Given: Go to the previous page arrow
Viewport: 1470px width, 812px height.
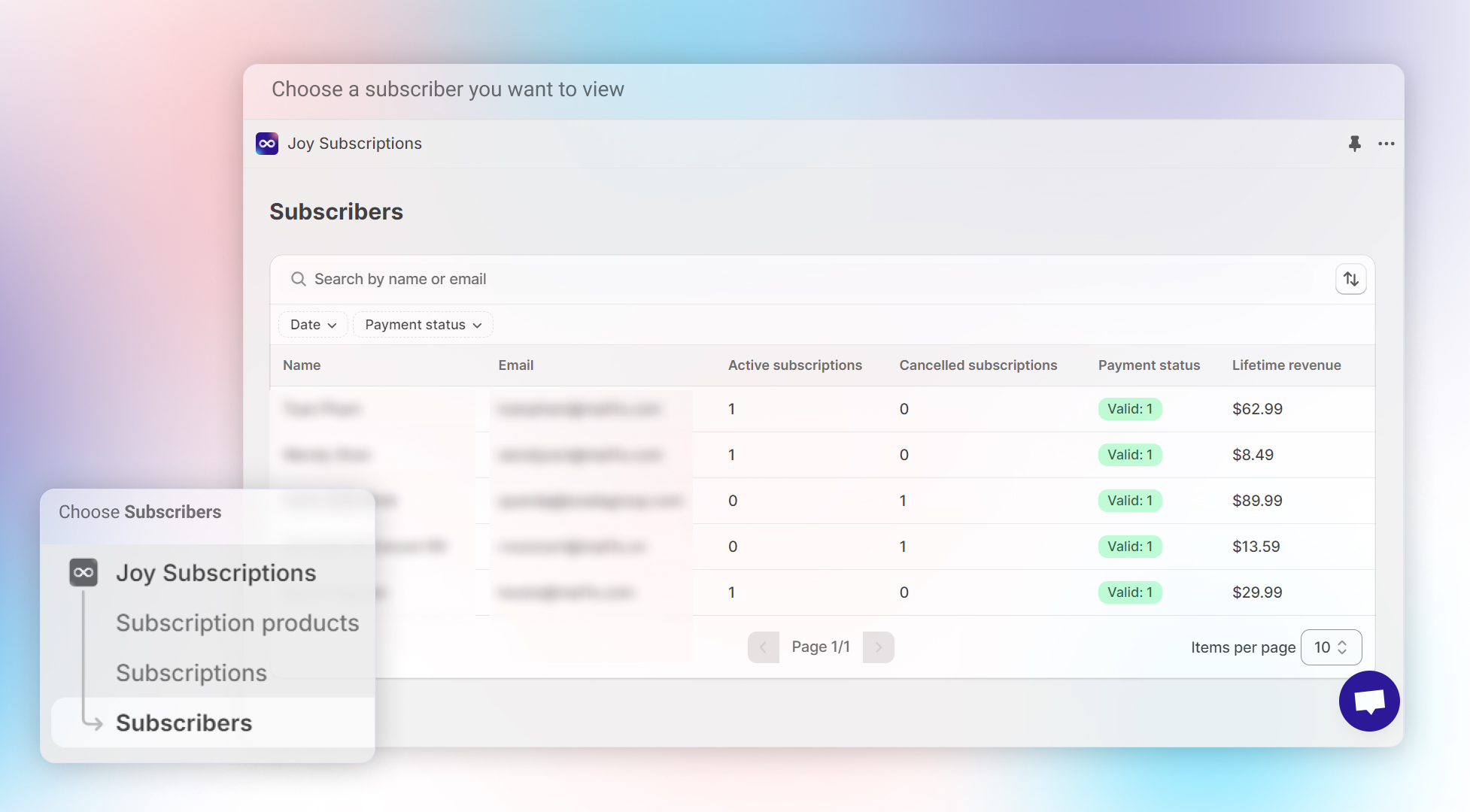Looking at the screenshot, I should point(763,647).
